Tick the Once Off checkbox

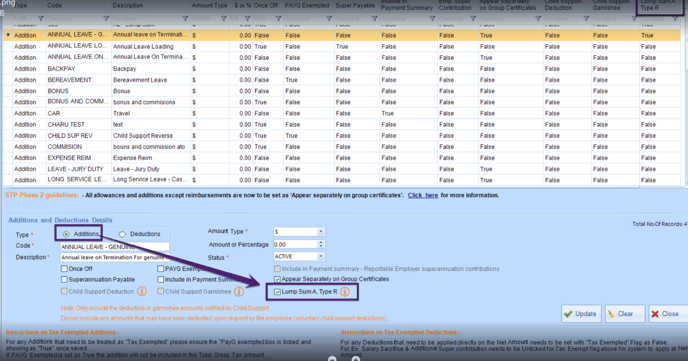pyautogui.click(x=64, y=268)
